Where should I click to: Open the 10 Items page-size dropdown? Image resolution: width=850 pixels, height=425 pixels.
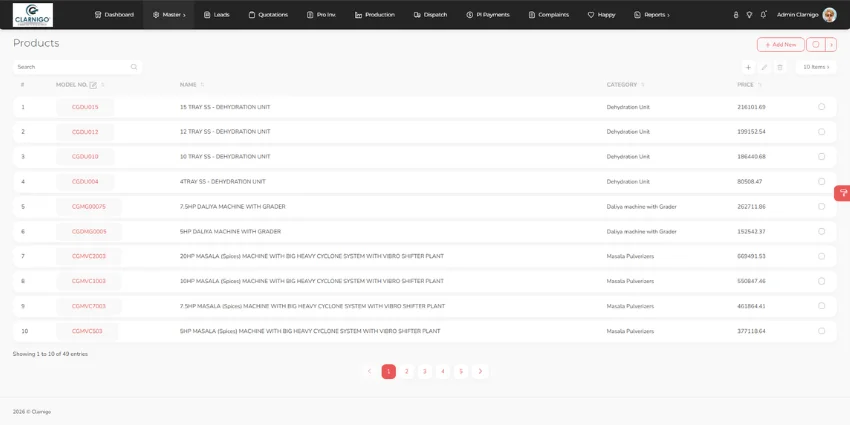[x=816, y=67]
